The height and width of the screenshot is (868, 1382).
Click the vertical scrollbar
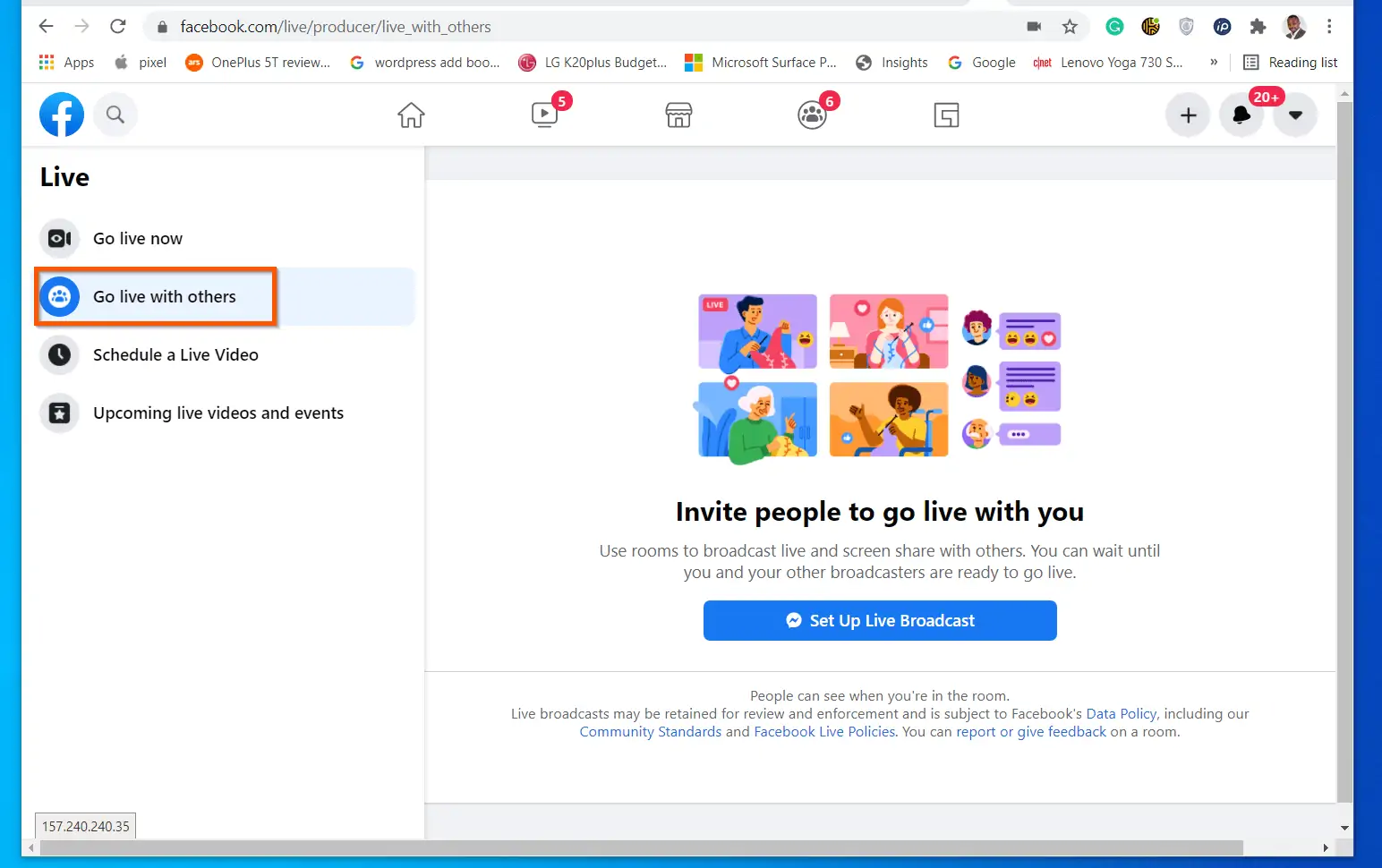[1344, 452]
